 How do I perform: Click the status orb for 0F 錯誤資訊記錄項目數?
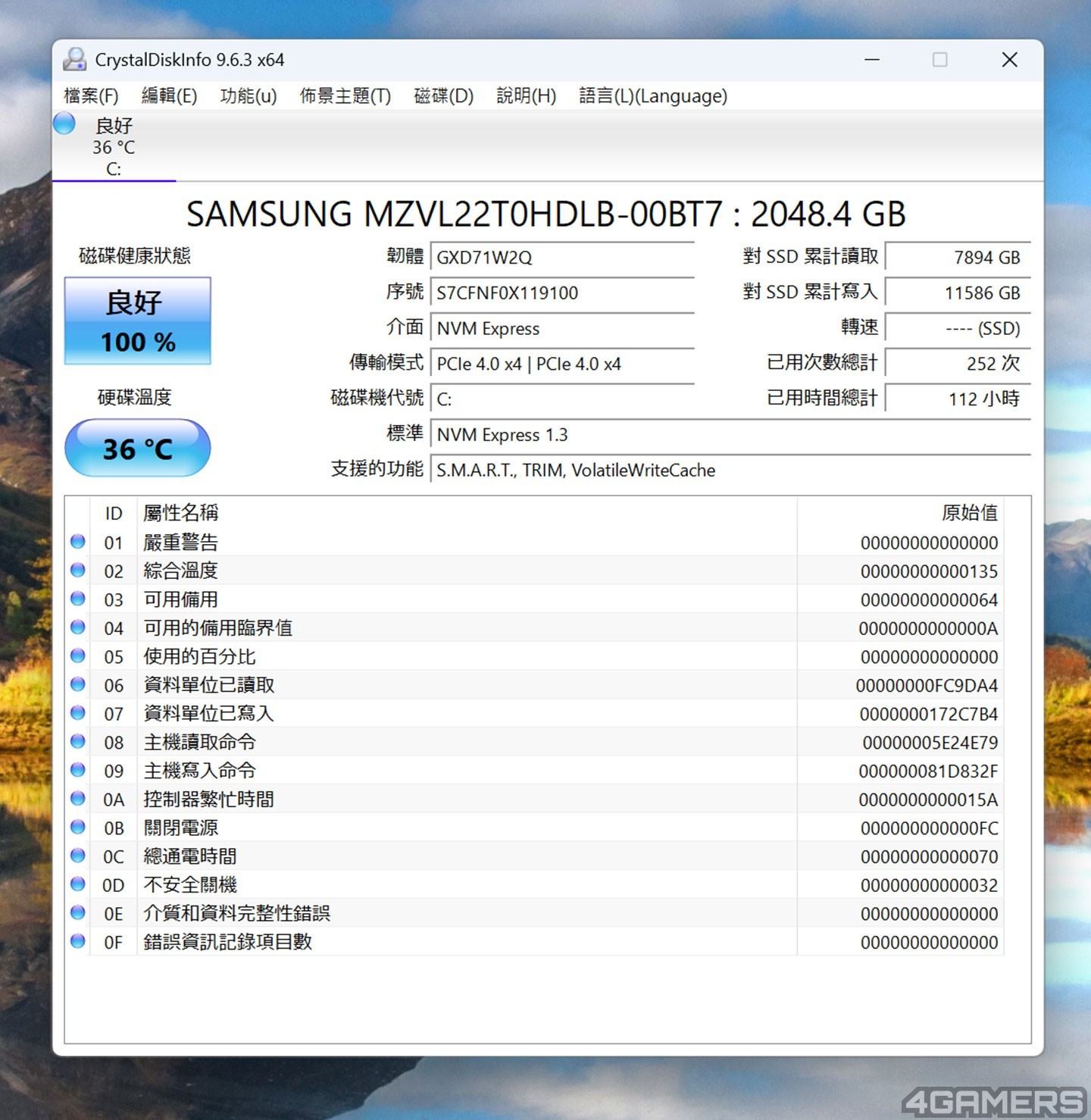77,941
